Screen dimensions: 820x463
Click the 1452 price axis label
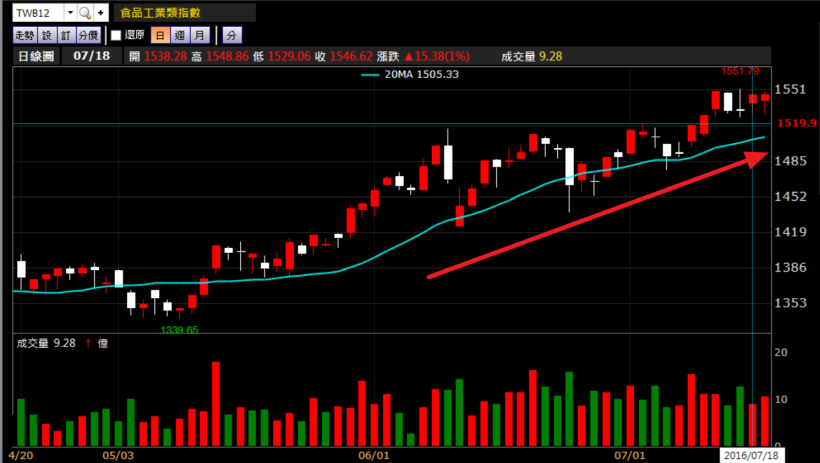[790, 196]
